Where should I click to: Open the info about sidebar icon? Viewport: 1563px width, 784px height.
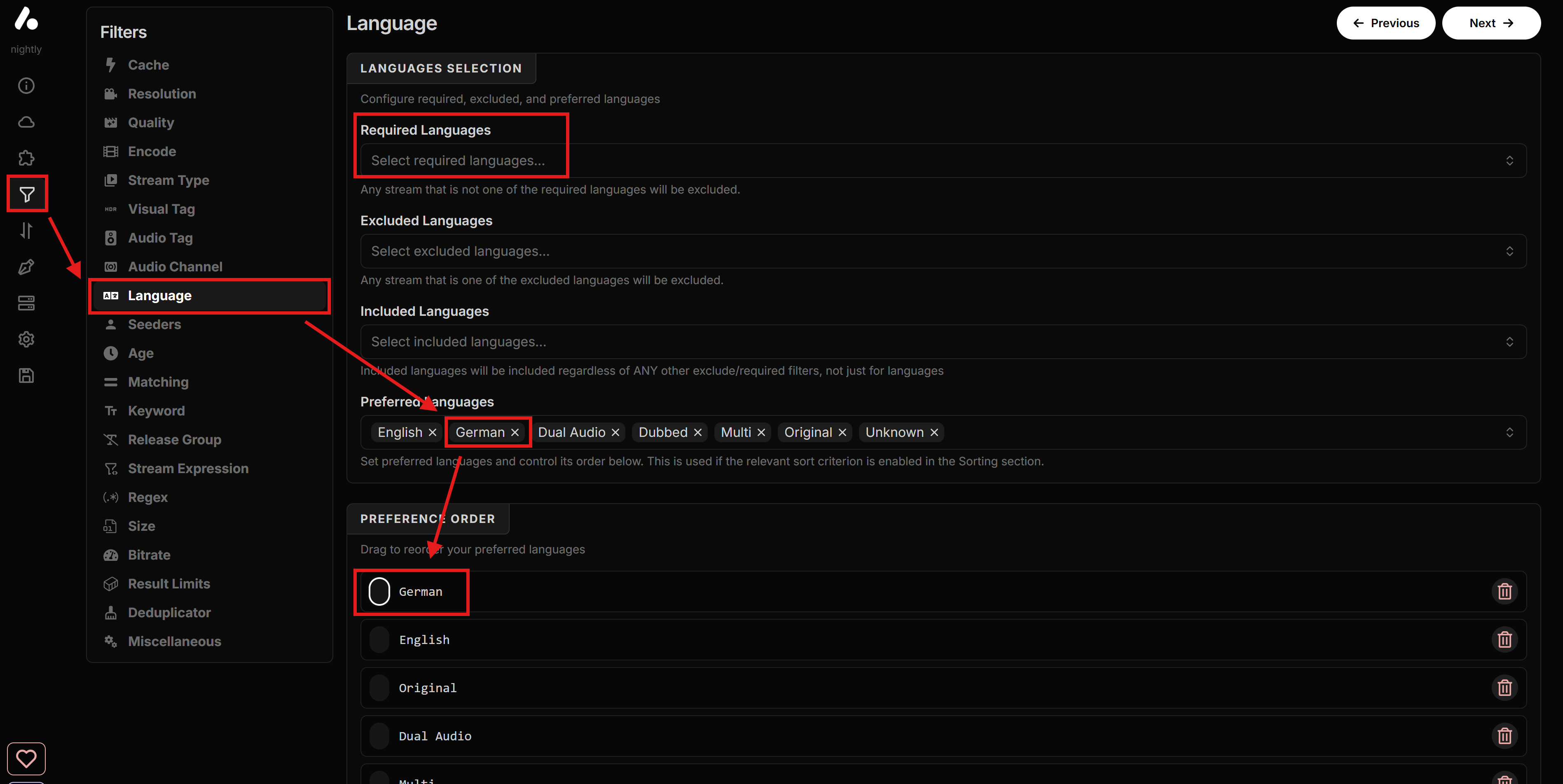point(26,86)
